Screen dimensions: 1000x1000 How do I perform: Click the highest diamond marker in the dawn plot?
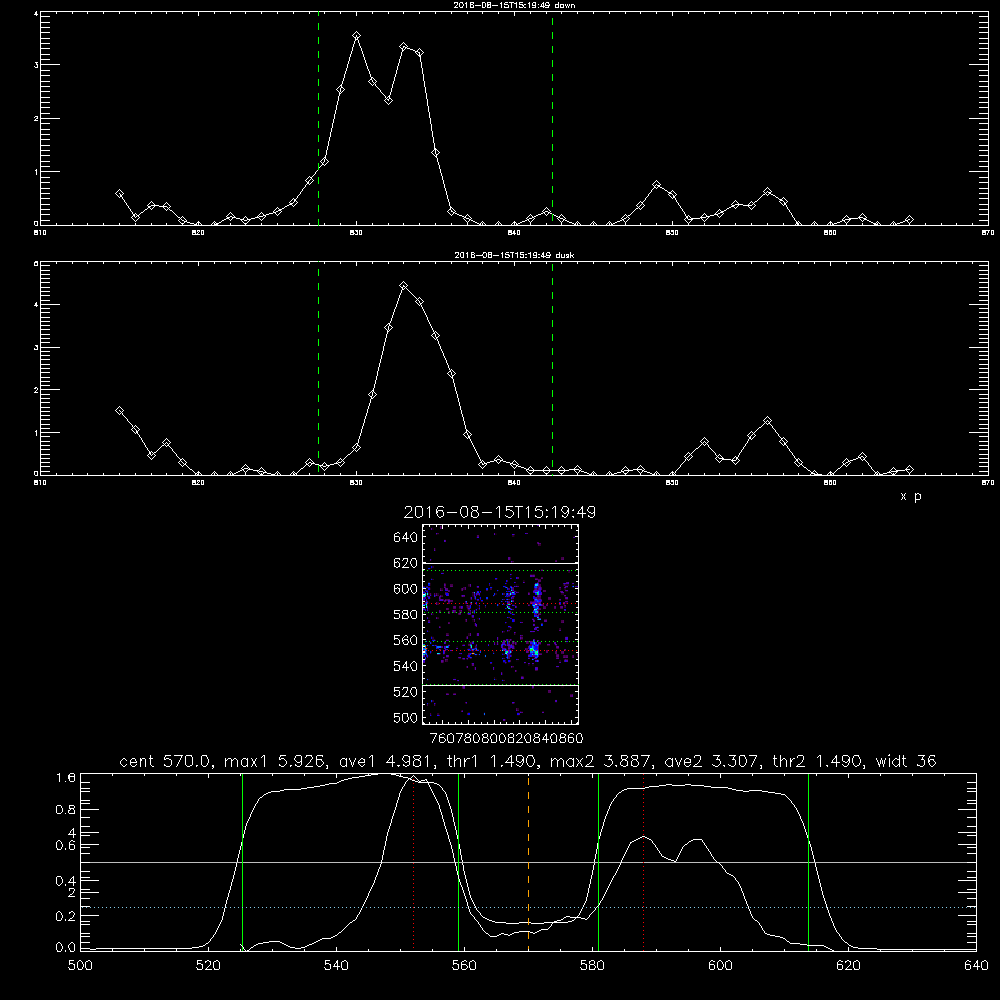357,36
